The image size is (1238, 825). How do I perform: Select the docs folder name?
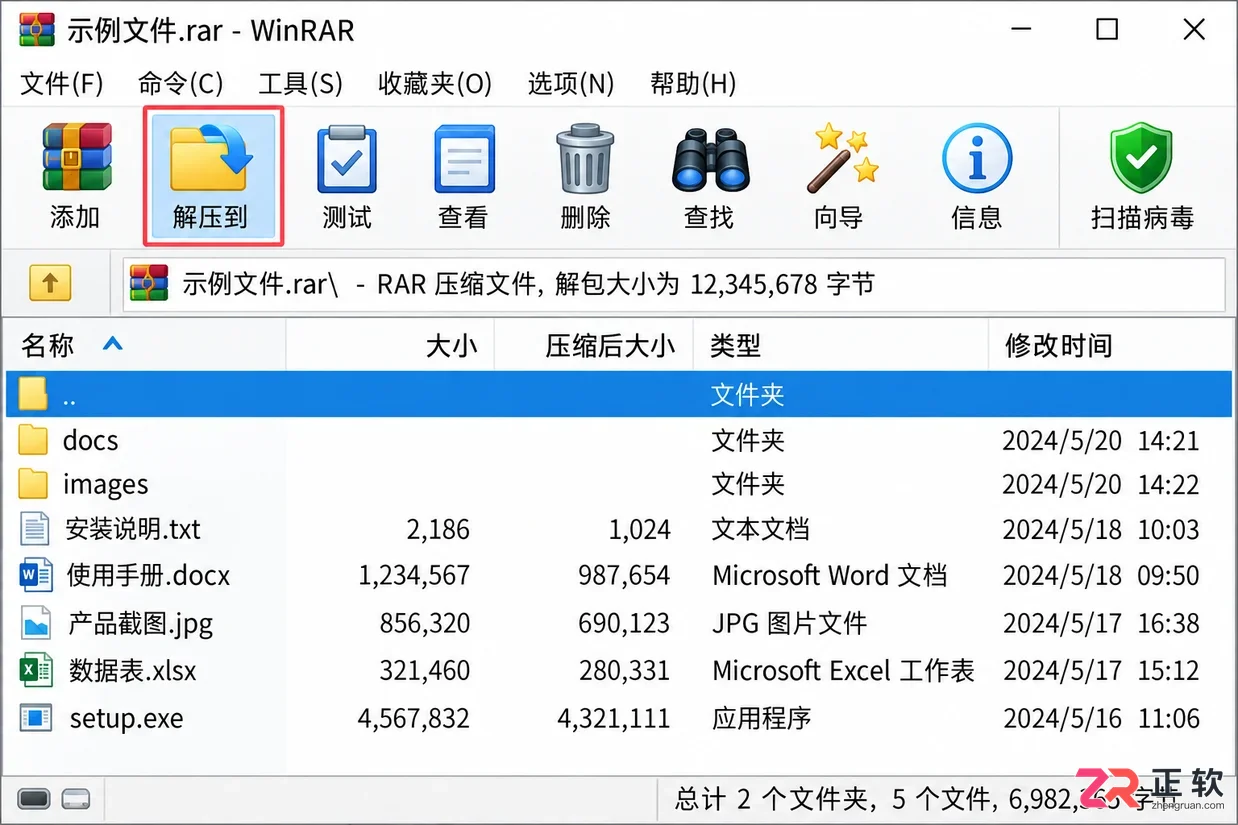90,440
